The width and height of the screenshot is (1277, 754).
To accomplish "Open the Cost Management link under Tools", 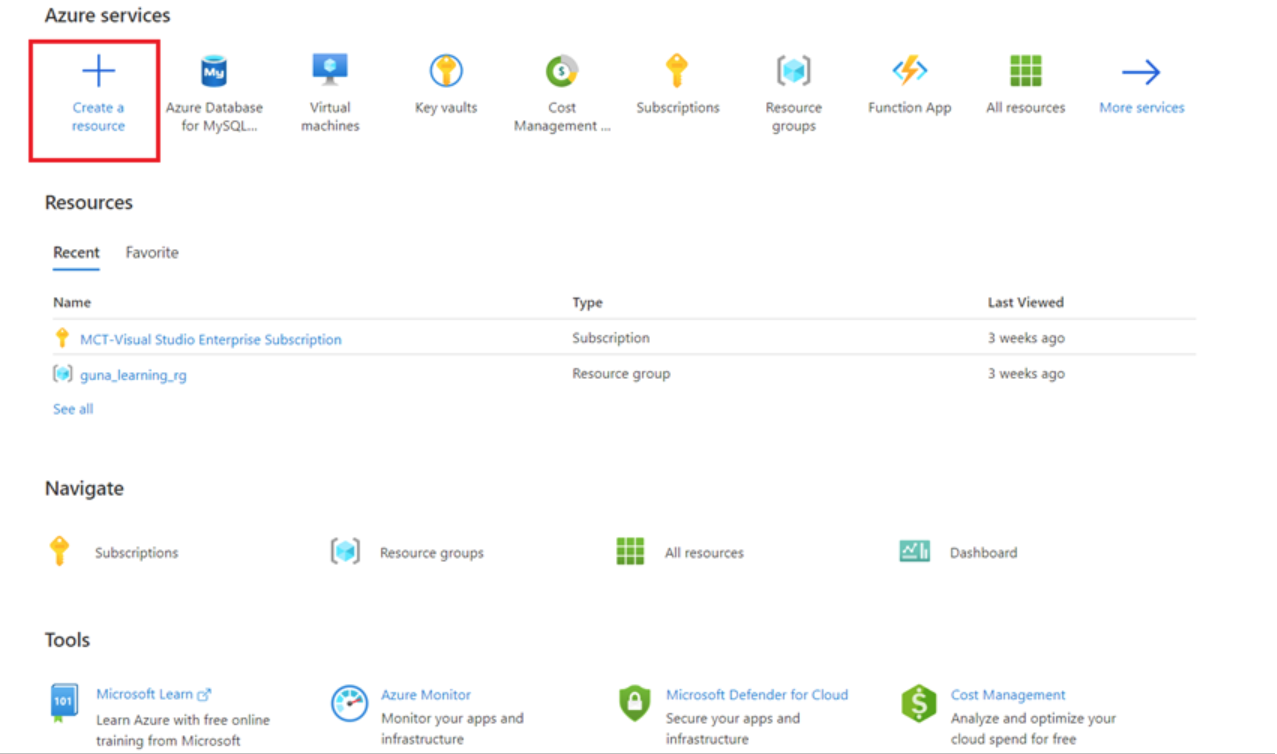I will pyautogui.click(x=1008, y=694).
